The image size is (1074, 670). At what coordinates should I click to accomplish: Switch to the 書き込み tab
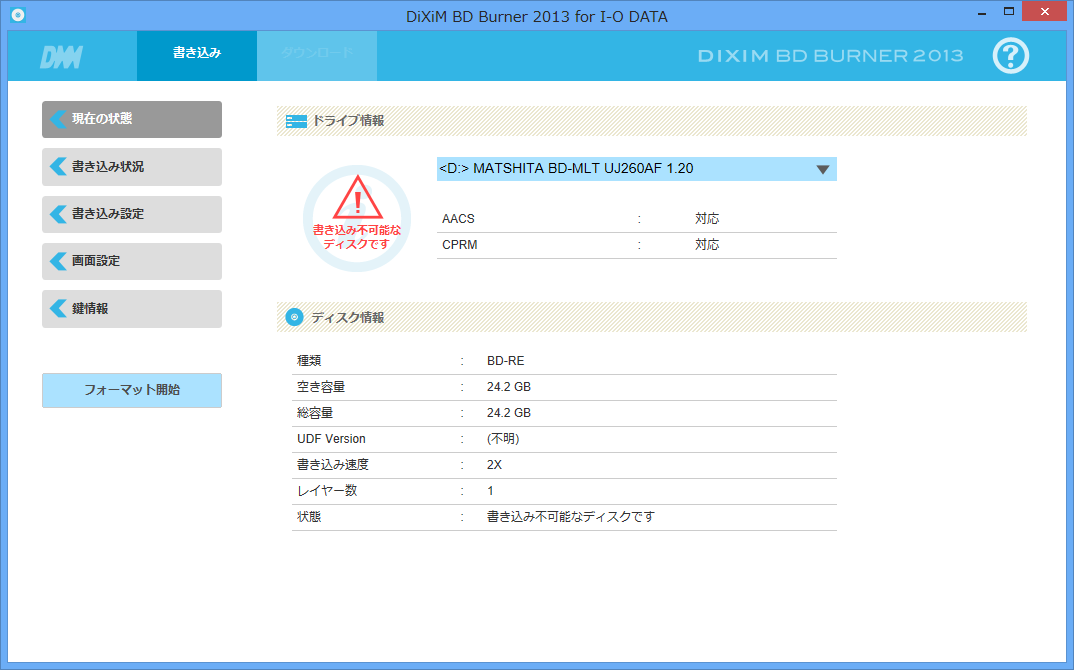click(197, 55)
